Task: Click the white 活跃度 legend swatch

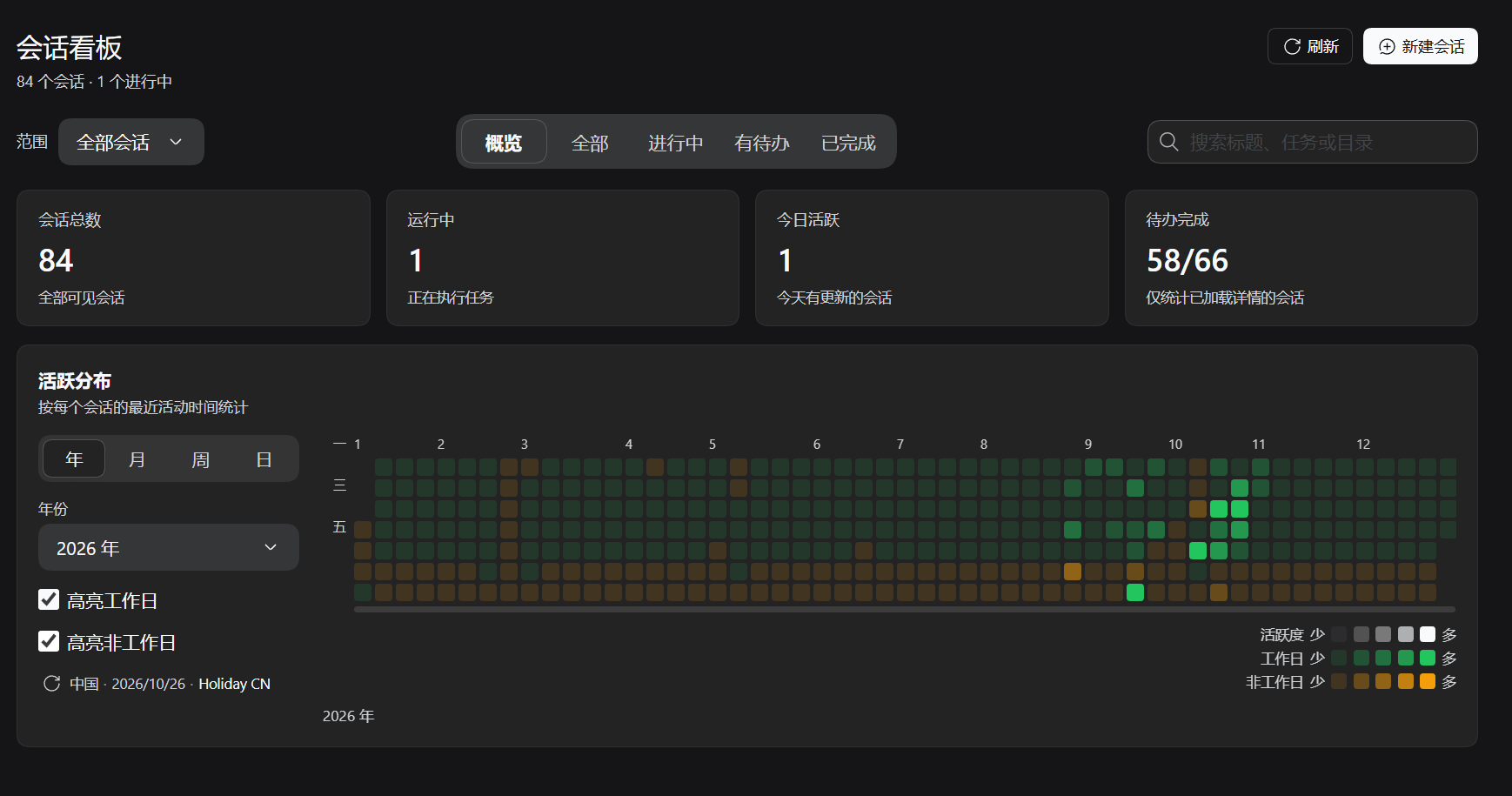Action: pyautogui.click(x=1428, y=634)
